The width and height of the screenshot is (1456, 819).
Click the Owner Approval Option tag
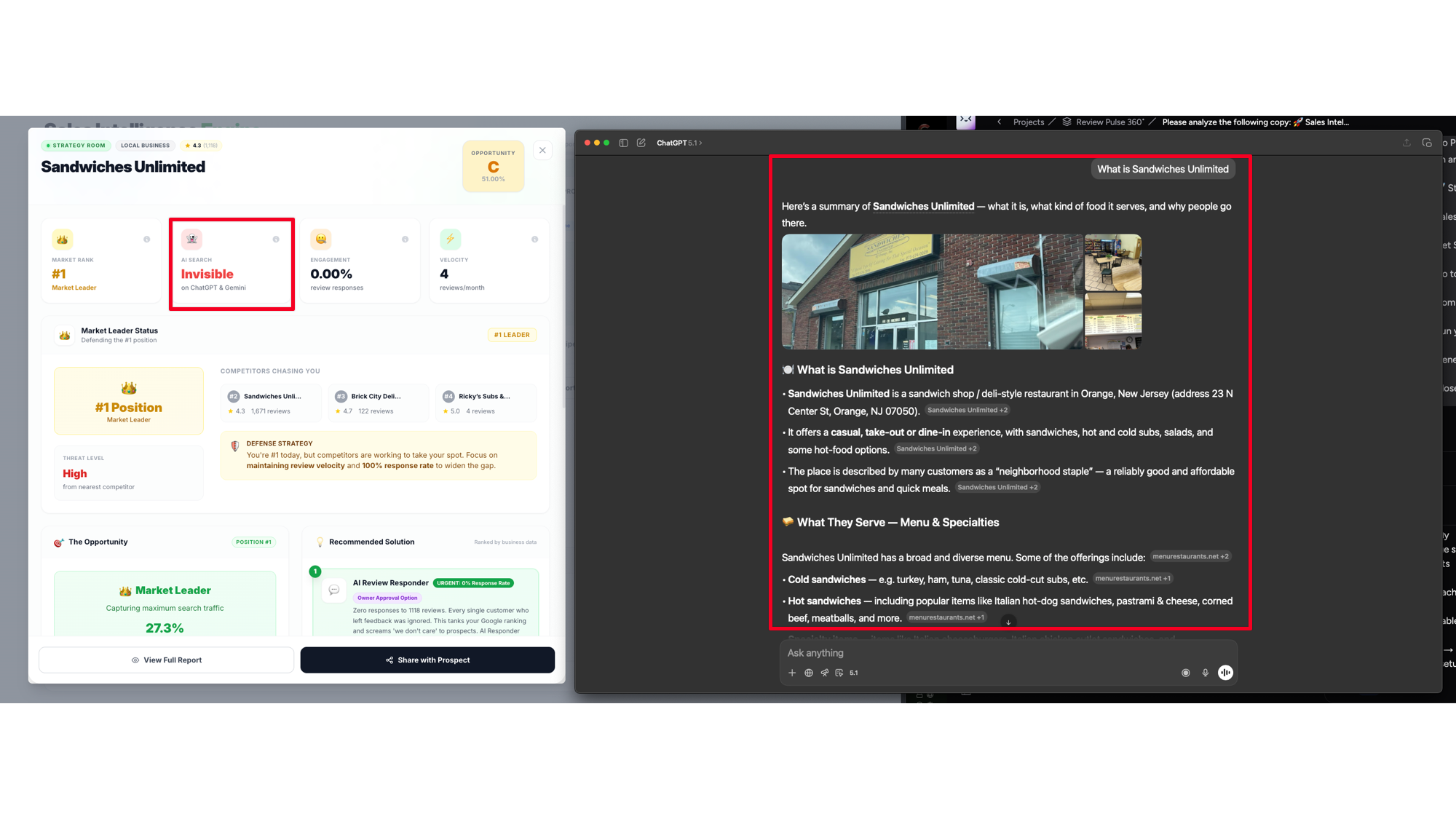[387, 598]
